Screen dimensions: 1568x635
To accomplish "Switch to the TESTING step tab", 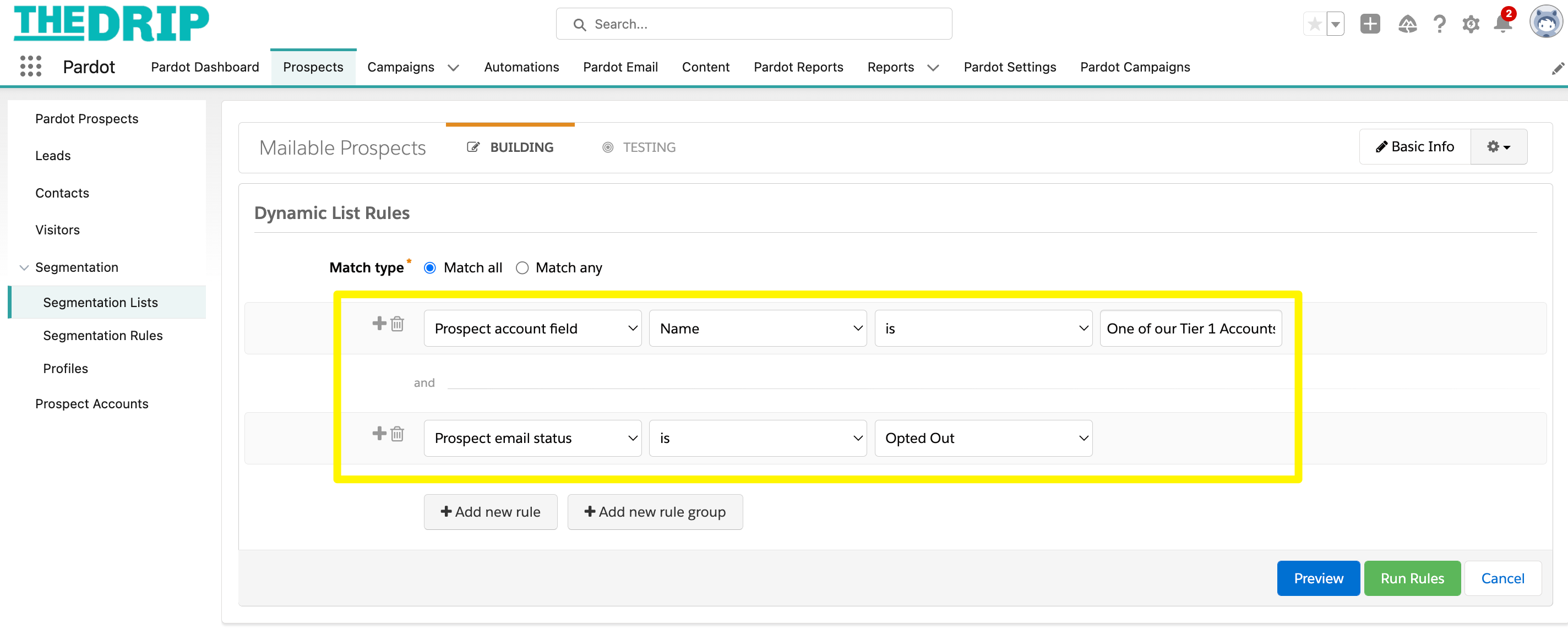I will pos(639,147).
